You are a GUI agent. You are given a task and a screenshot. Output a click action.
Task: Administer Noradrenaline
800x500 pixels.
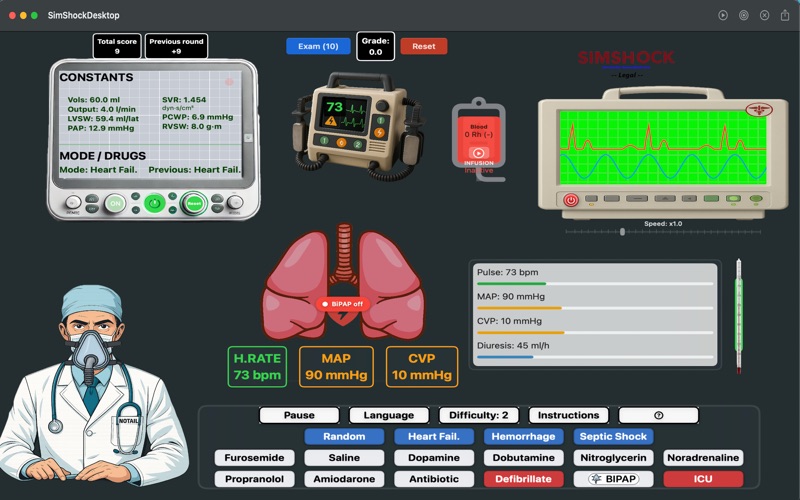[x=703, y=458]
